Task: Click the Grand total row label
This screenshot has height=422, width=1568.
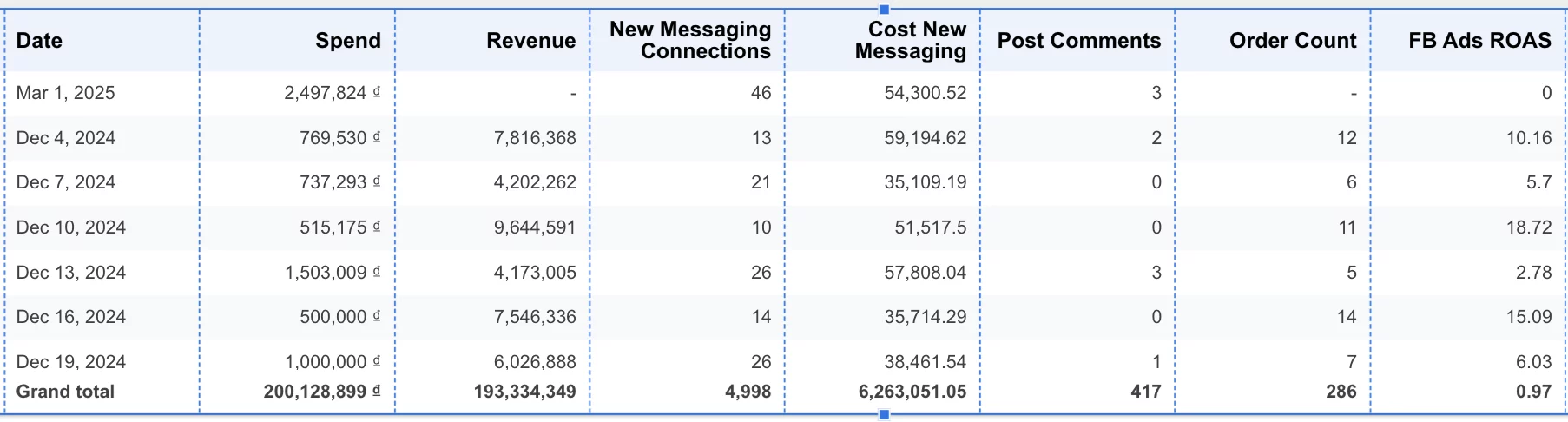Action: 65,392
